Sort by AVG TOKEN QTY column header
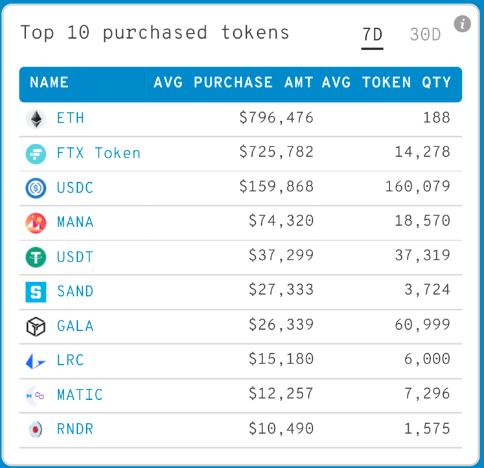The width and height of the screenshot is (484, 468). click(386, 82)
